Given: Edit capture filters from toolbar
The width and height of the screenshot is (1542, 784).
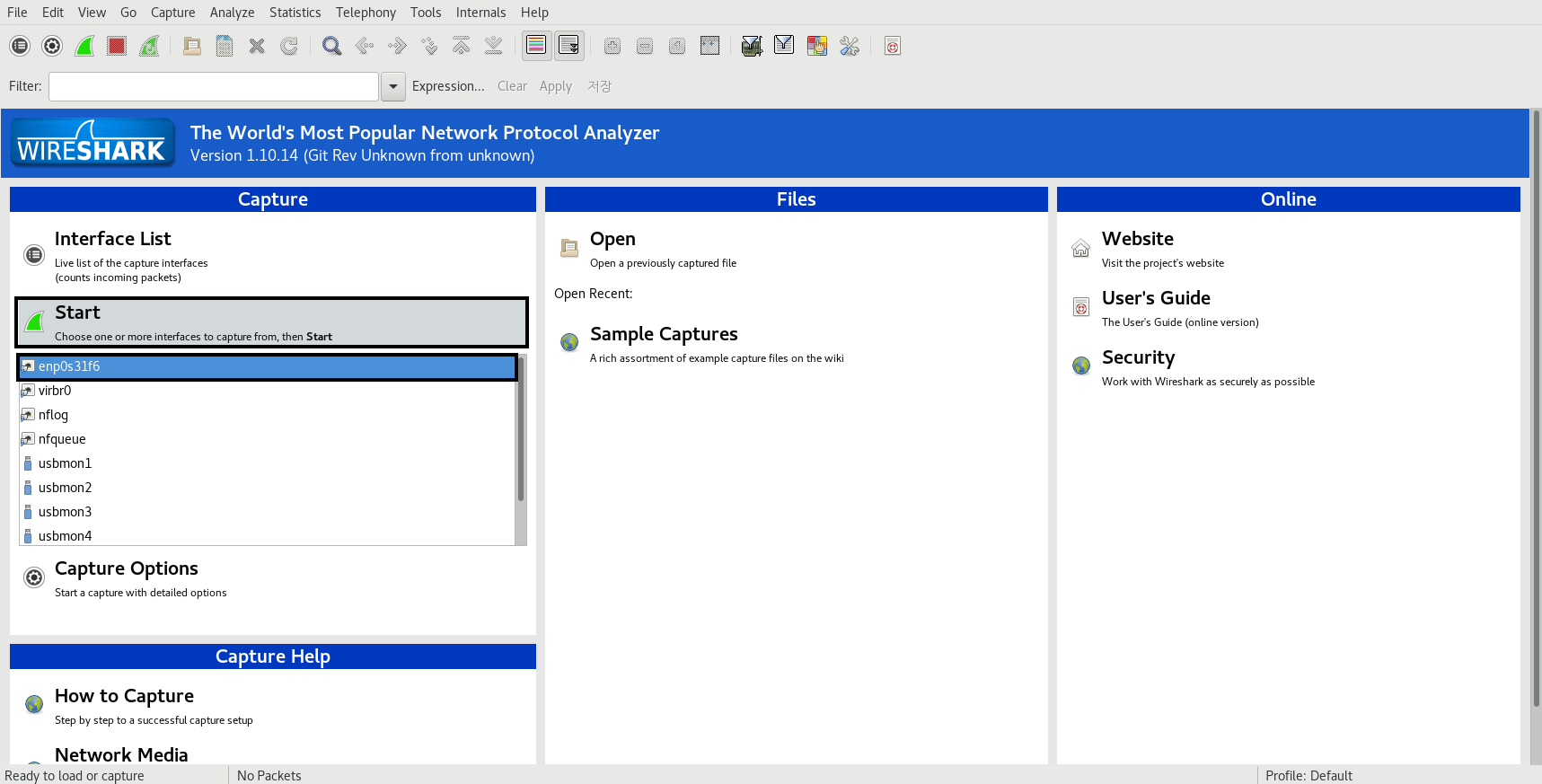Looking at the screenshot, I should click(x=753, y=46).
